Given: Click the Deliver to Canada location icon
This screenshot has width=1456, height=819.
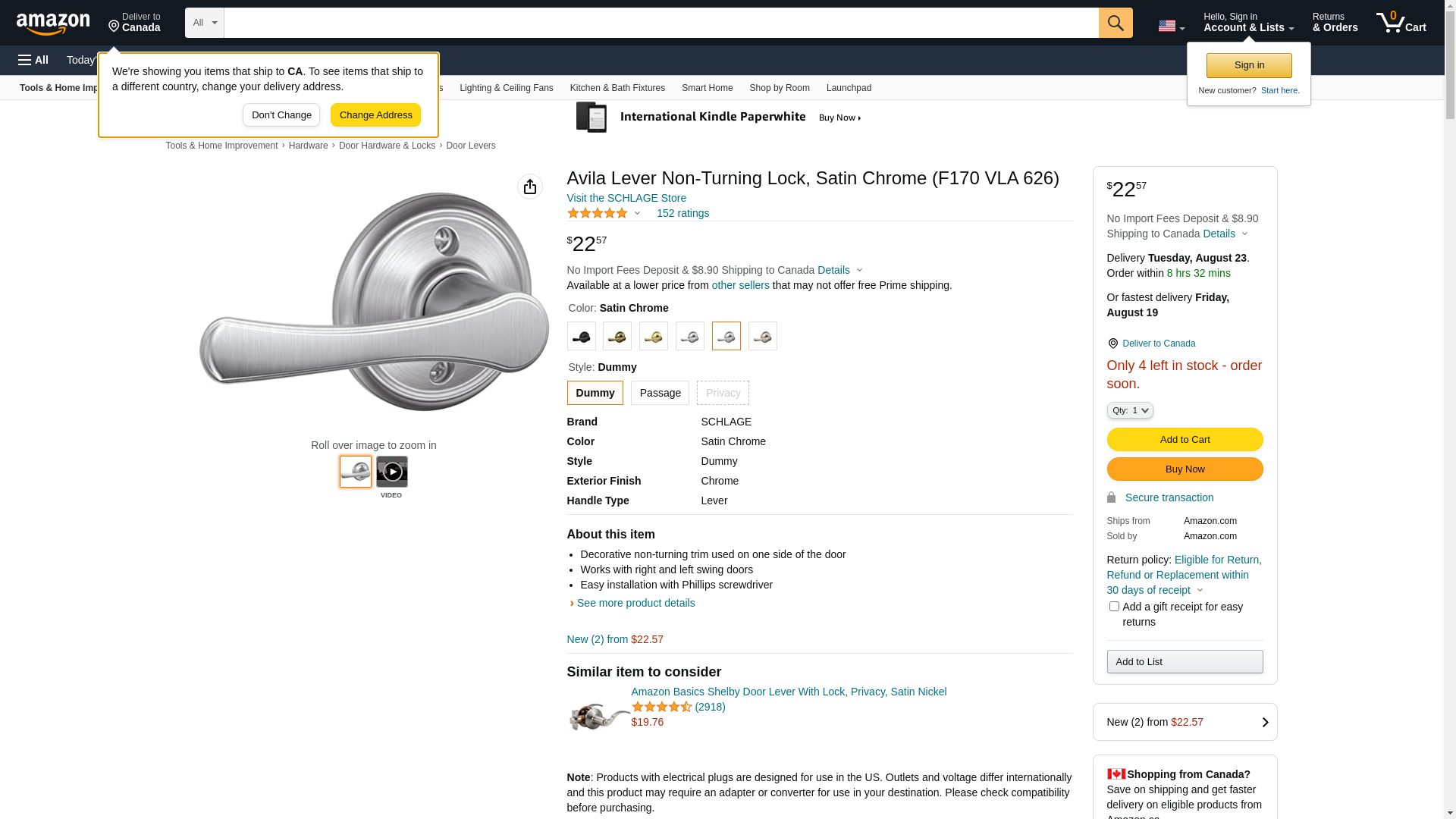Looking at the screenshot, I should tap(1112, 344).
